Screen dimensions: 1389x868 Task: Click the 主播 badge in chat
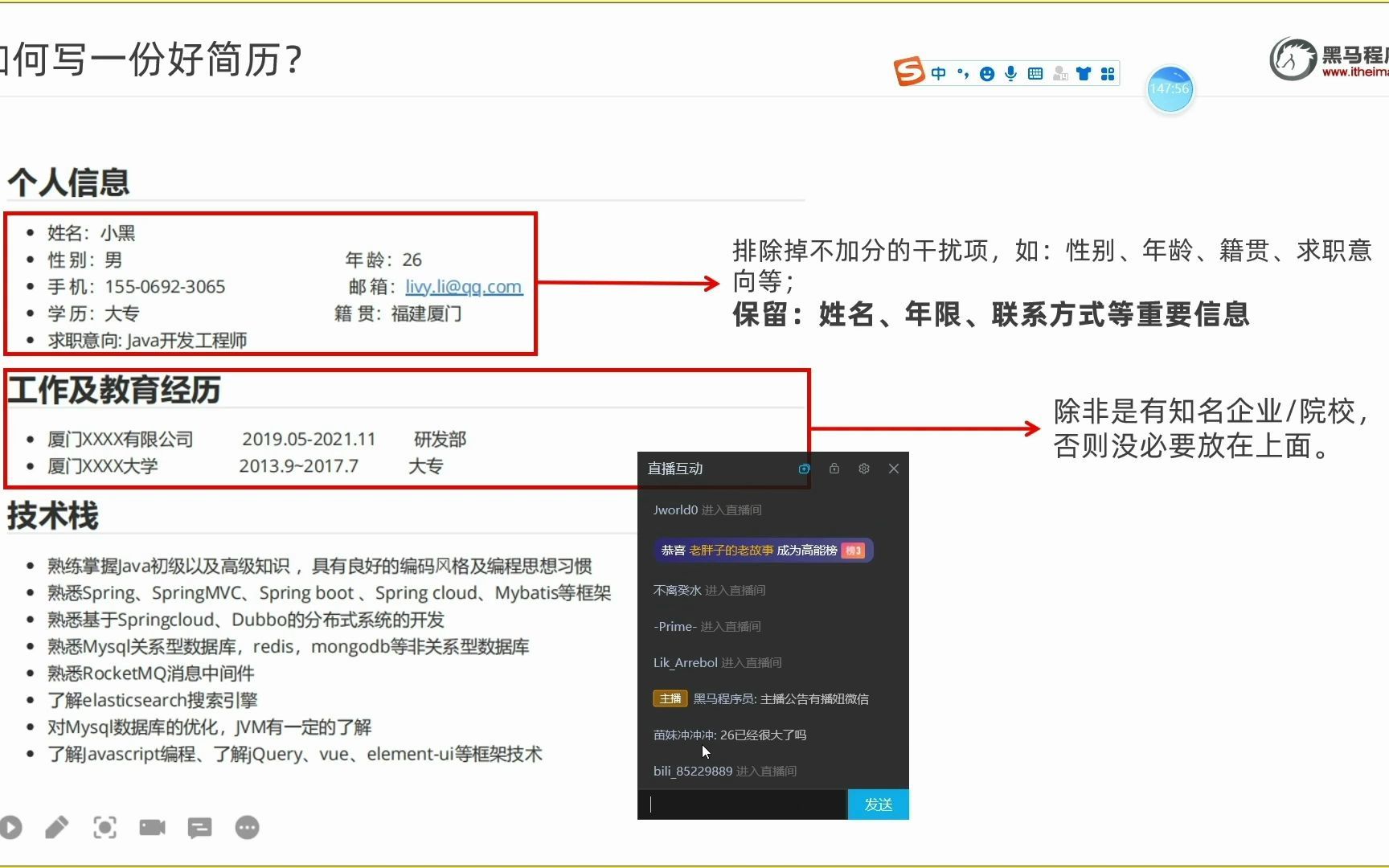tap(670, 698)
